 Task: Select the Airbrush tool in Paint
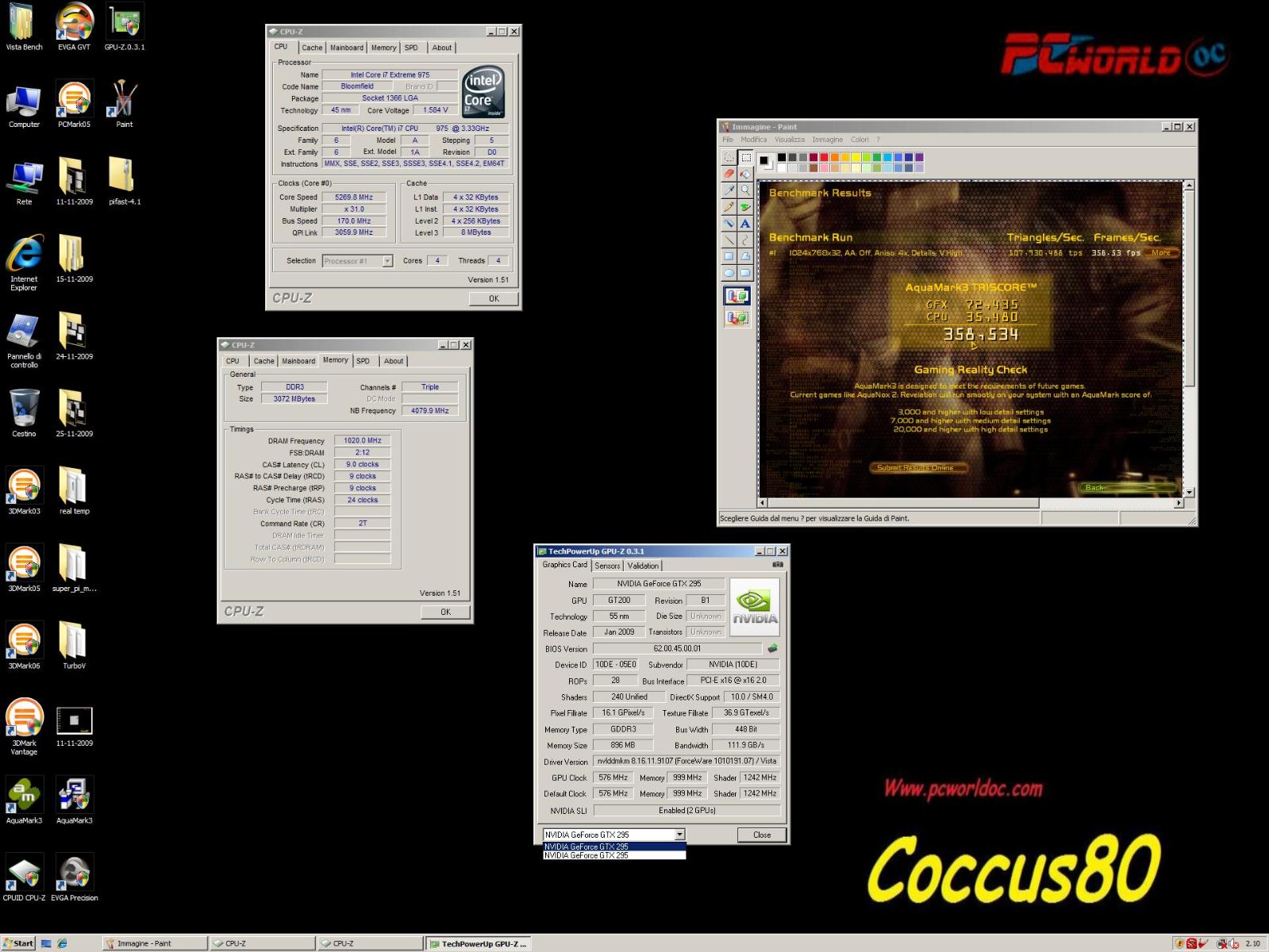coord(729,223)
